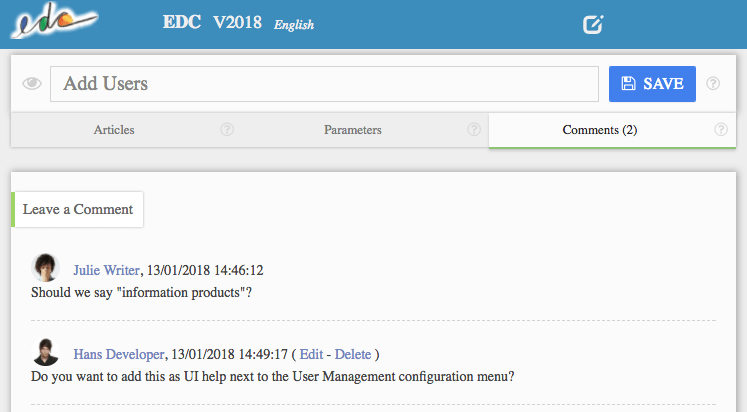Switch to the Parameters tab
The width and height of the screenshot is (747, 412).
353,130
